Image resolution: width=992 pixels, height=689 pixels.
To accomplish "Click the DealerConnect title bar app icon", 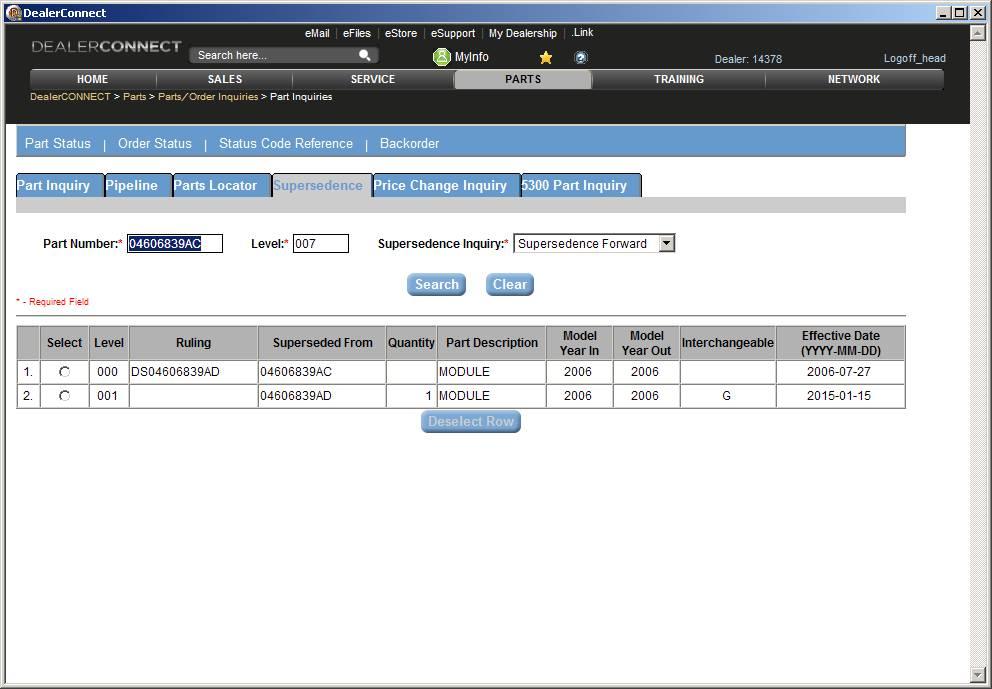I will (x=13, y=13).
